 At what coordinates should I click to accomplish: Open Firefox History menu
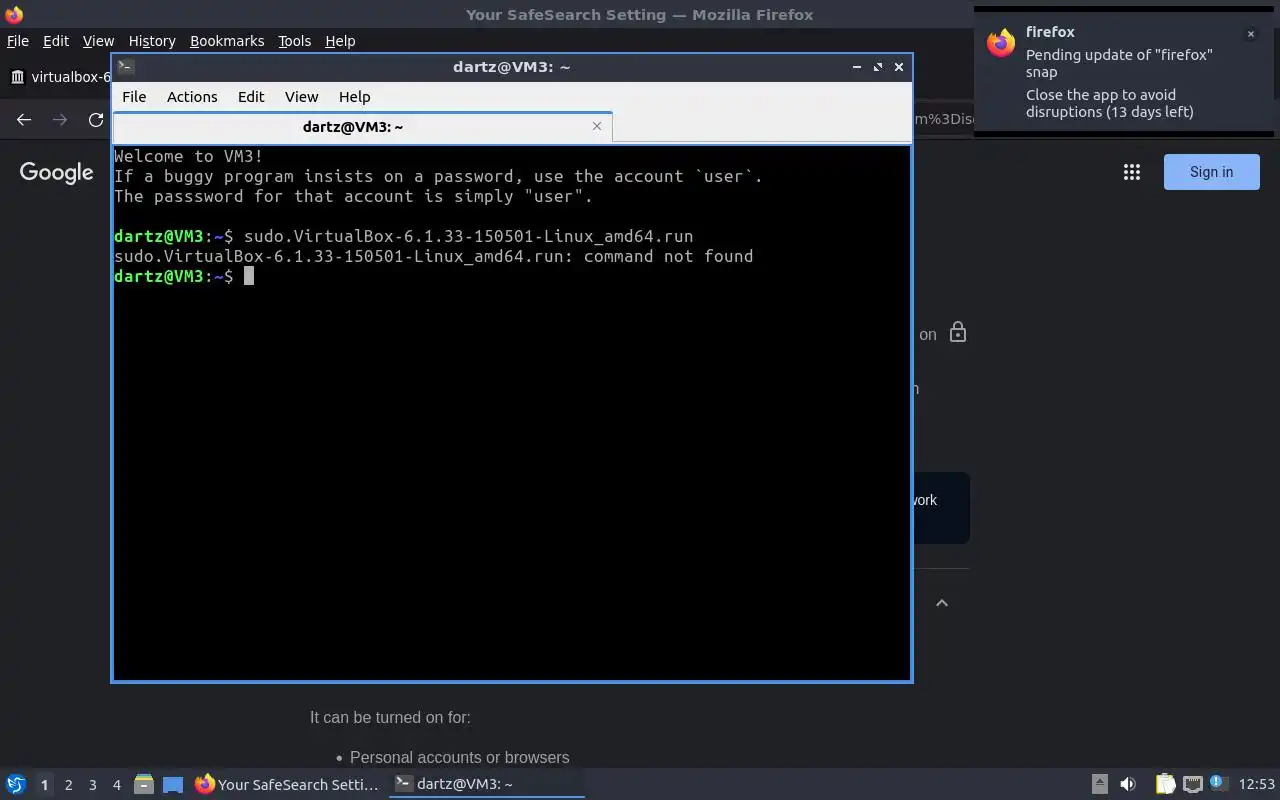point(152,41)
